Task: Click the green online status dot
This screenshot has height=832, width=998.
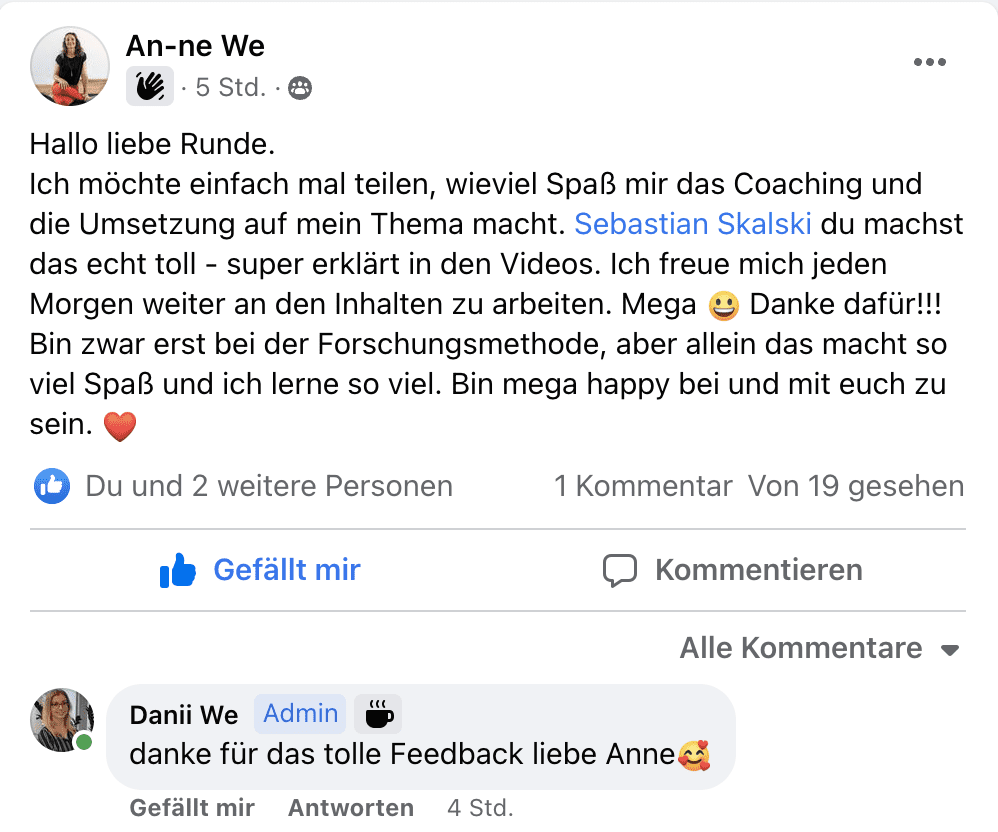Action: tap(83, 742)
